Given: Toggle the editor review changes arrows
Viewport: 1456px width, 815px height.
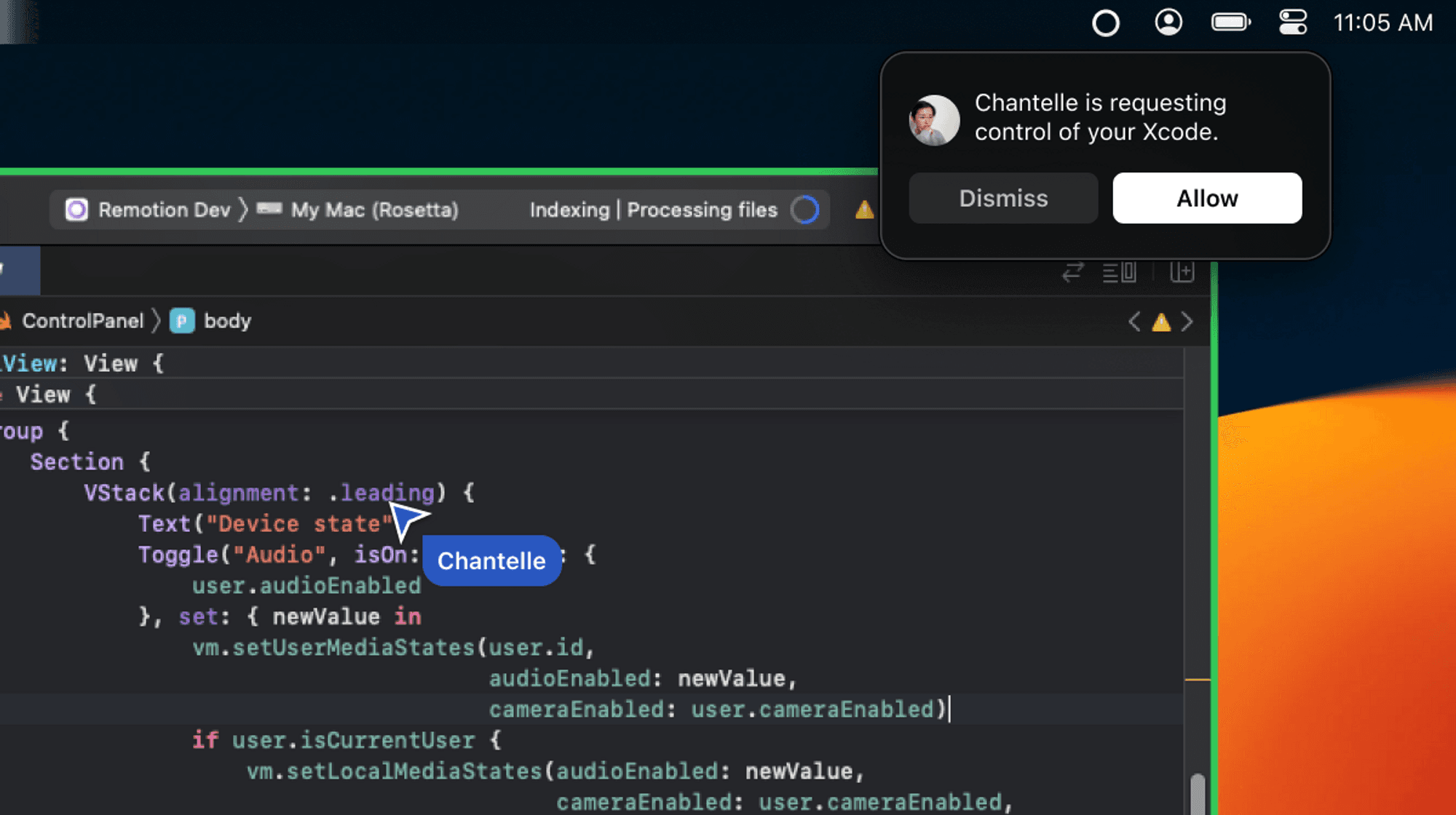Looking at the screenshot, I should tap(1072, 272).
